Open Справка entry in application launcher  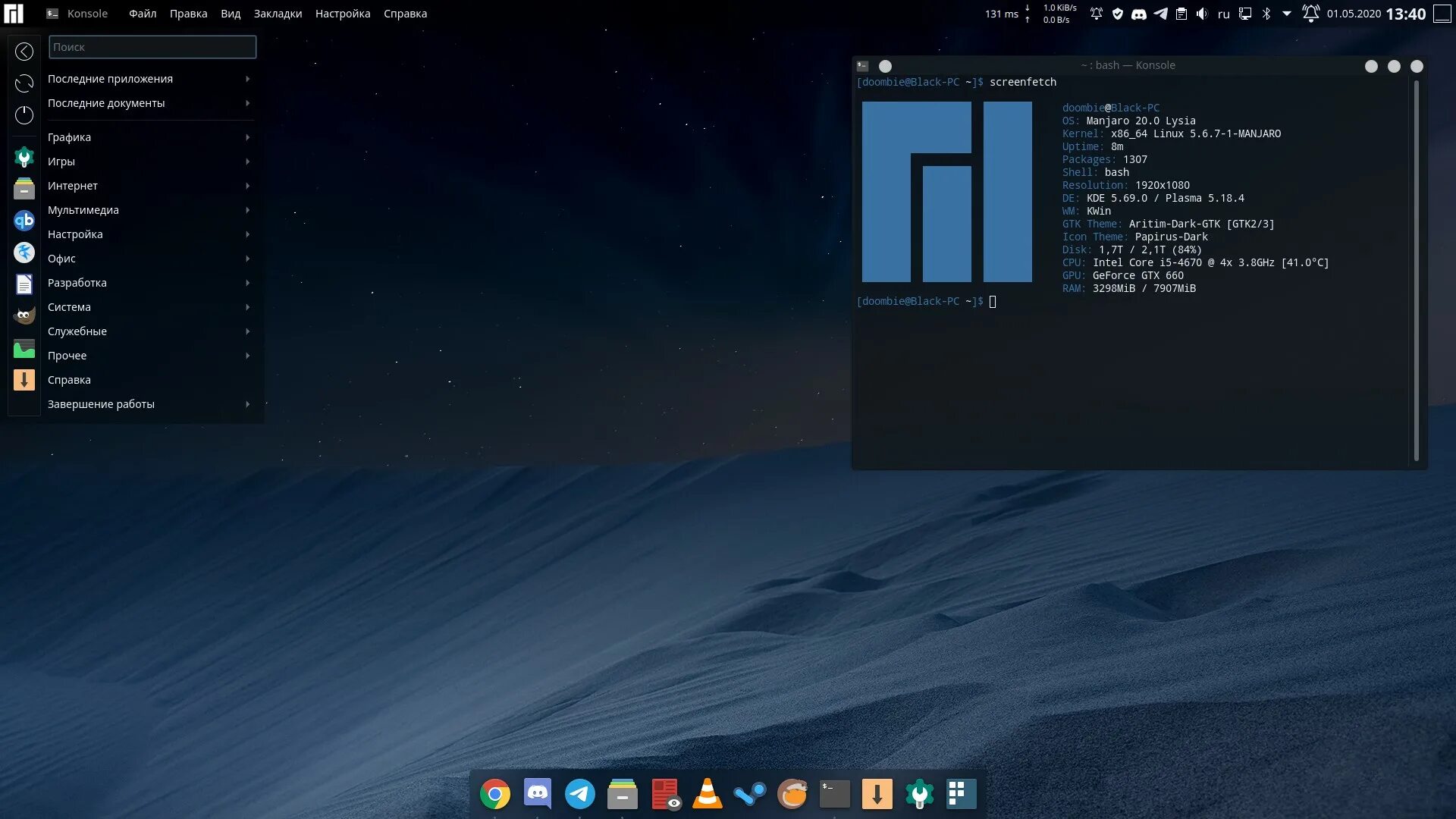[69, 380]
